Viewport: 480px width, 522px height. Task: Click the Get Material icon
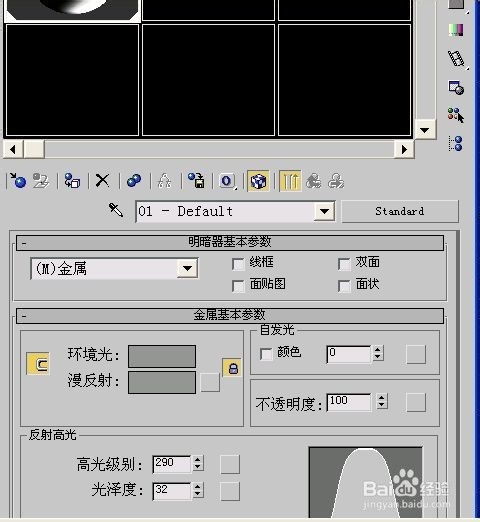pos(18,181)
